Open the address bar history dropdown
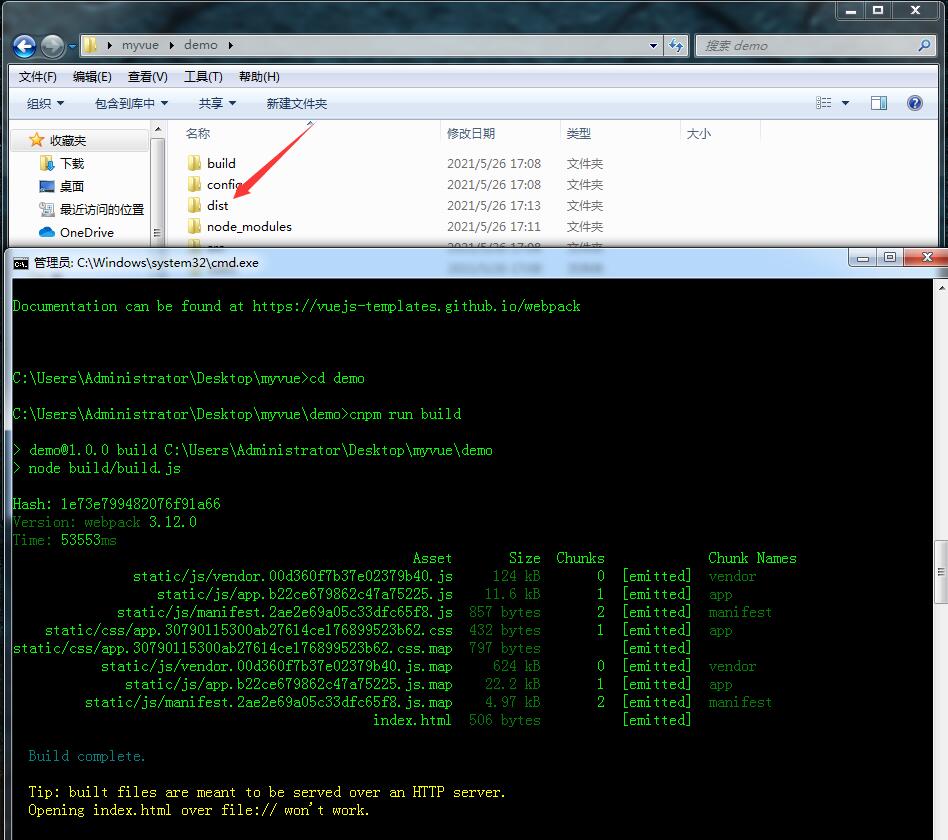Image resolution: width=948 pixels, height=840 pixels. pyautogui.click(x=653, y=45)
